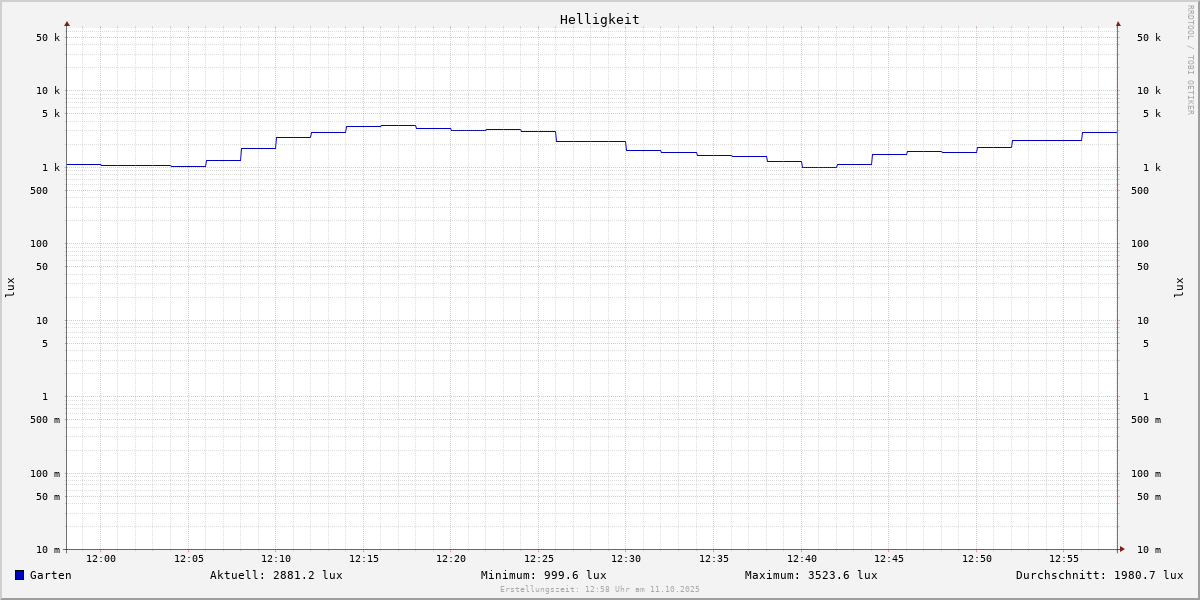Click the Erstellungszeit timestamp footer
The height and width of the screenshot is (600, 1200).
[600, 590]
